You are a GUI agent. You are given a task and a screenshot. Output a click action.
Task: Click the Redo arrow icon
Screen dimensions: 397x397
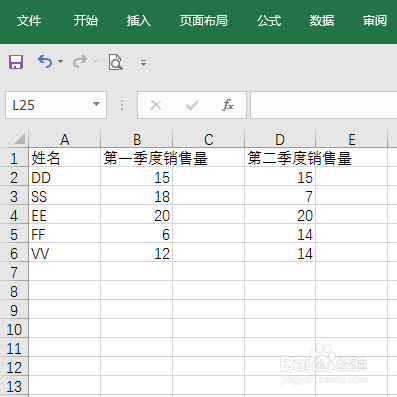click(x=80, y=62)
